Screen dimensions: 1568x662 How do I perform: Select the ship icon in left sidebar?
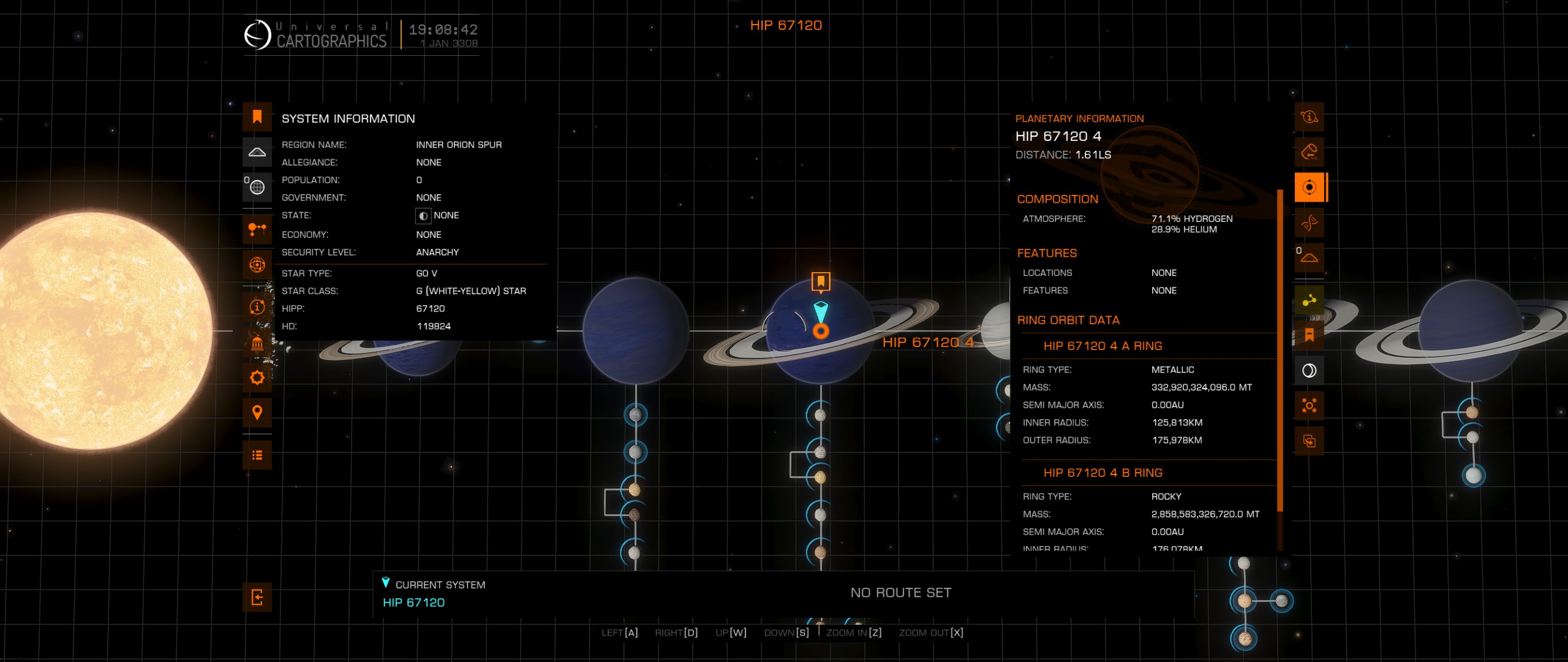click(257, 152)
